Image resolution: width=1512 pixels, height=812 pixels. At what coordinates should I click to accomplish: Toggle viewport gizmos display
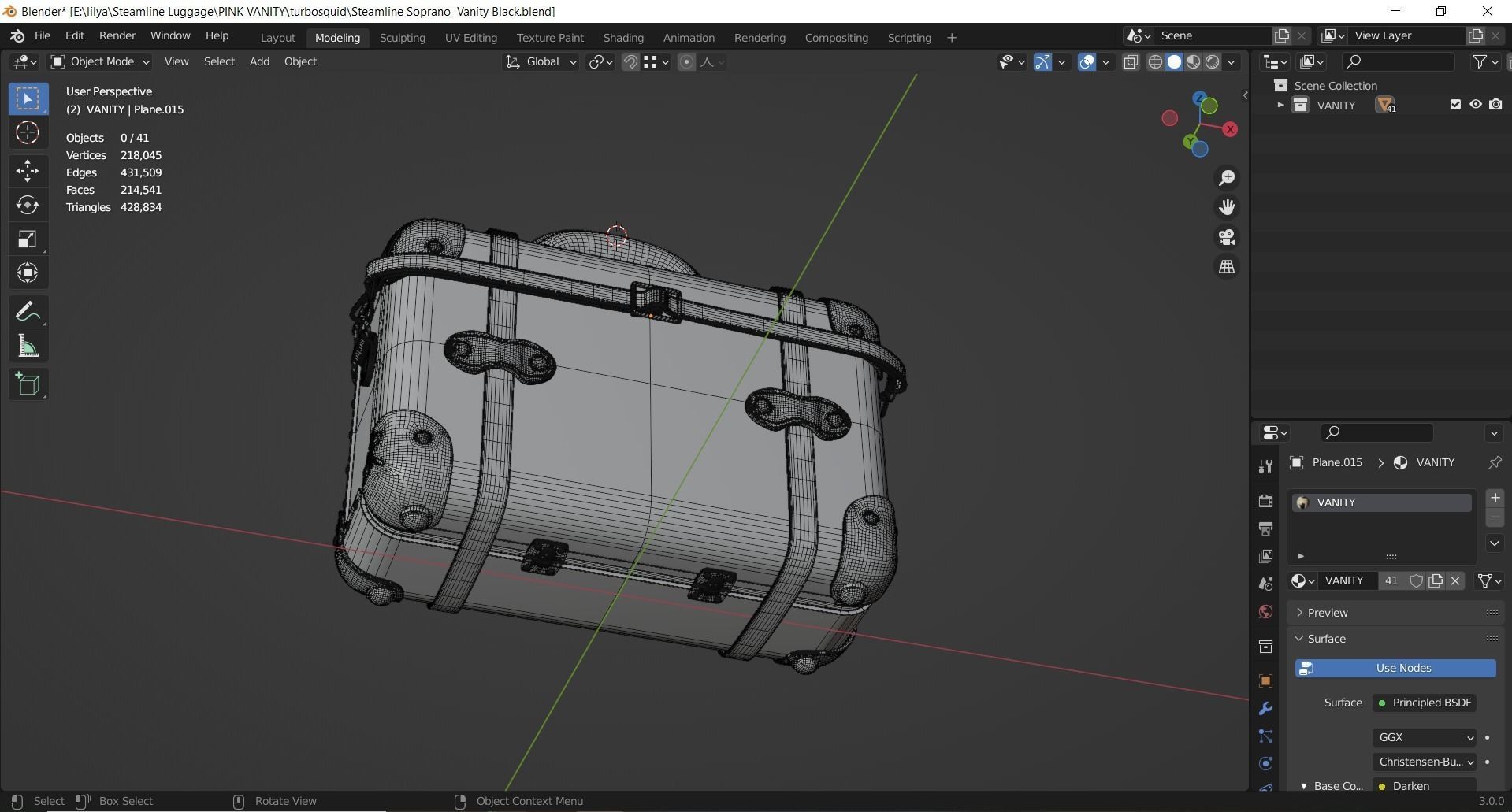pos(1042,61)
